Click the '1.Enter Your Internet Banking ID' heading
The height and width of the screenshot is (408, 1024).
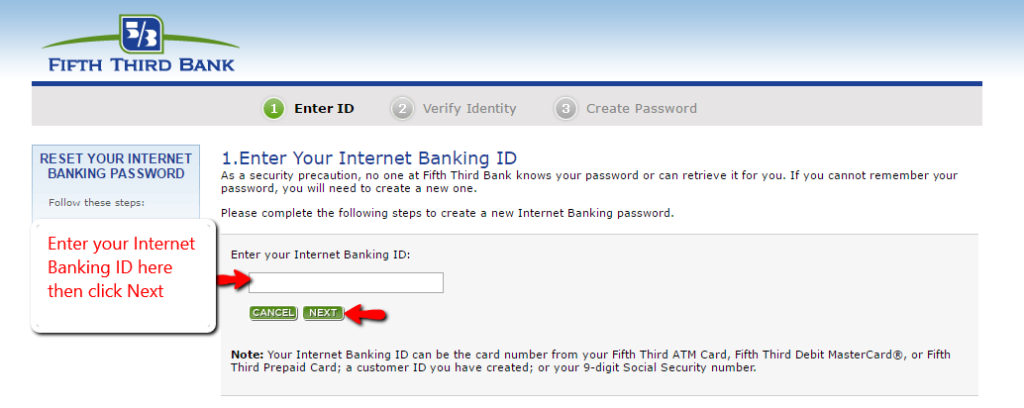[x=369, y=158]
